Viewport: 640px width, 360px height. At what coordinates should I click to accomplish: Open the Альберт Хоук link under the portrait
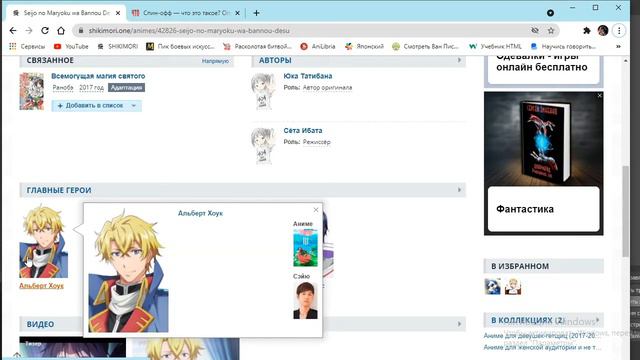(x=41, y=286)
